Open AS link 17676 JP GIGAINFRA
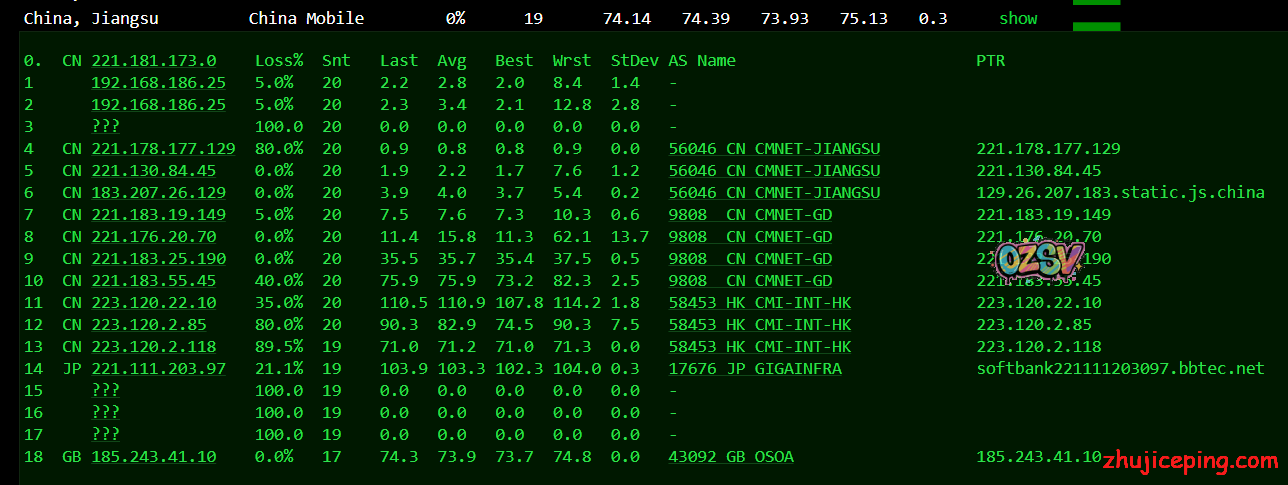 tap(755, 368)
